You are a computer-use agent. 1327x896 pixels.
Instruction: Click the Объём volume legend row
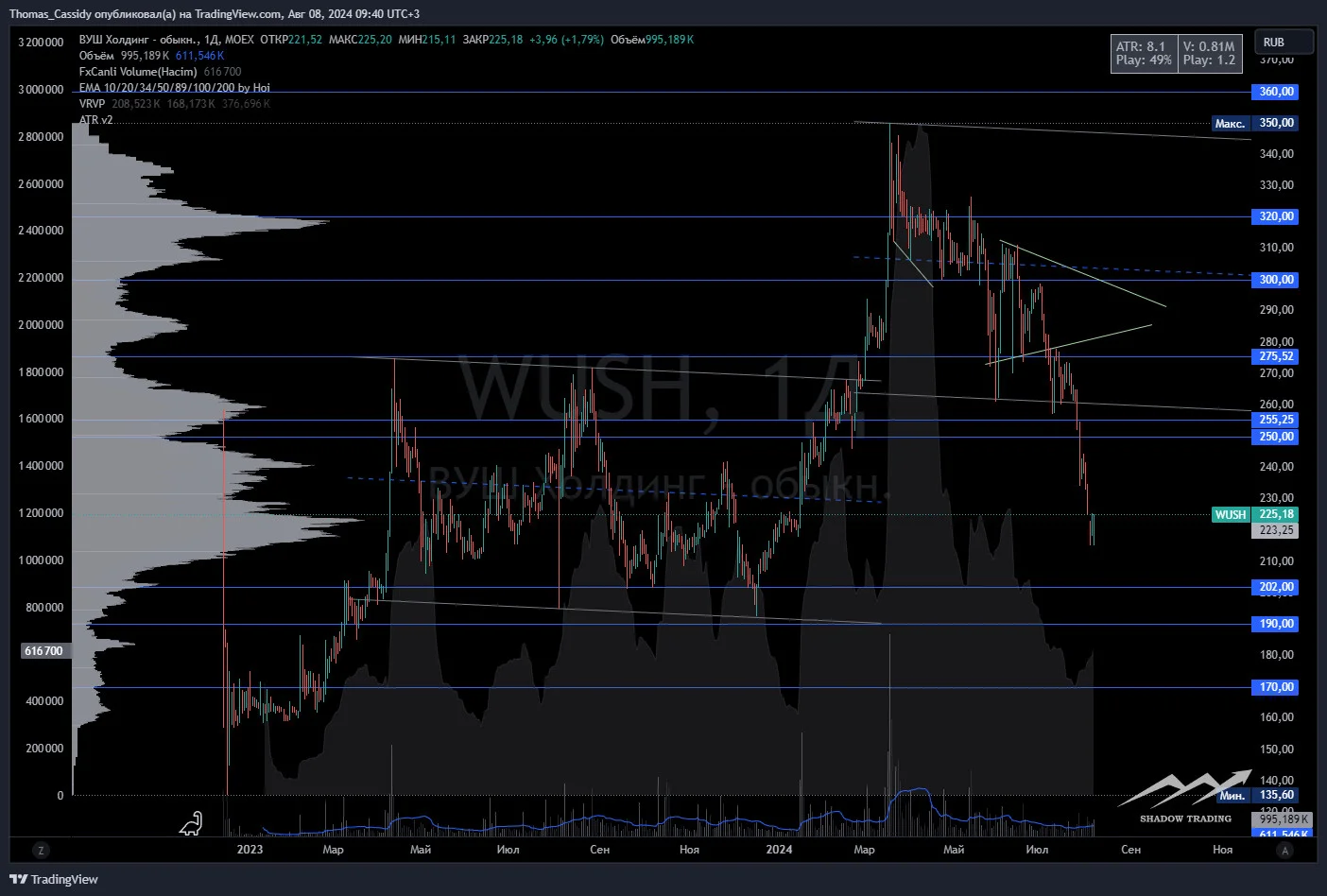[x=151, y=56]
